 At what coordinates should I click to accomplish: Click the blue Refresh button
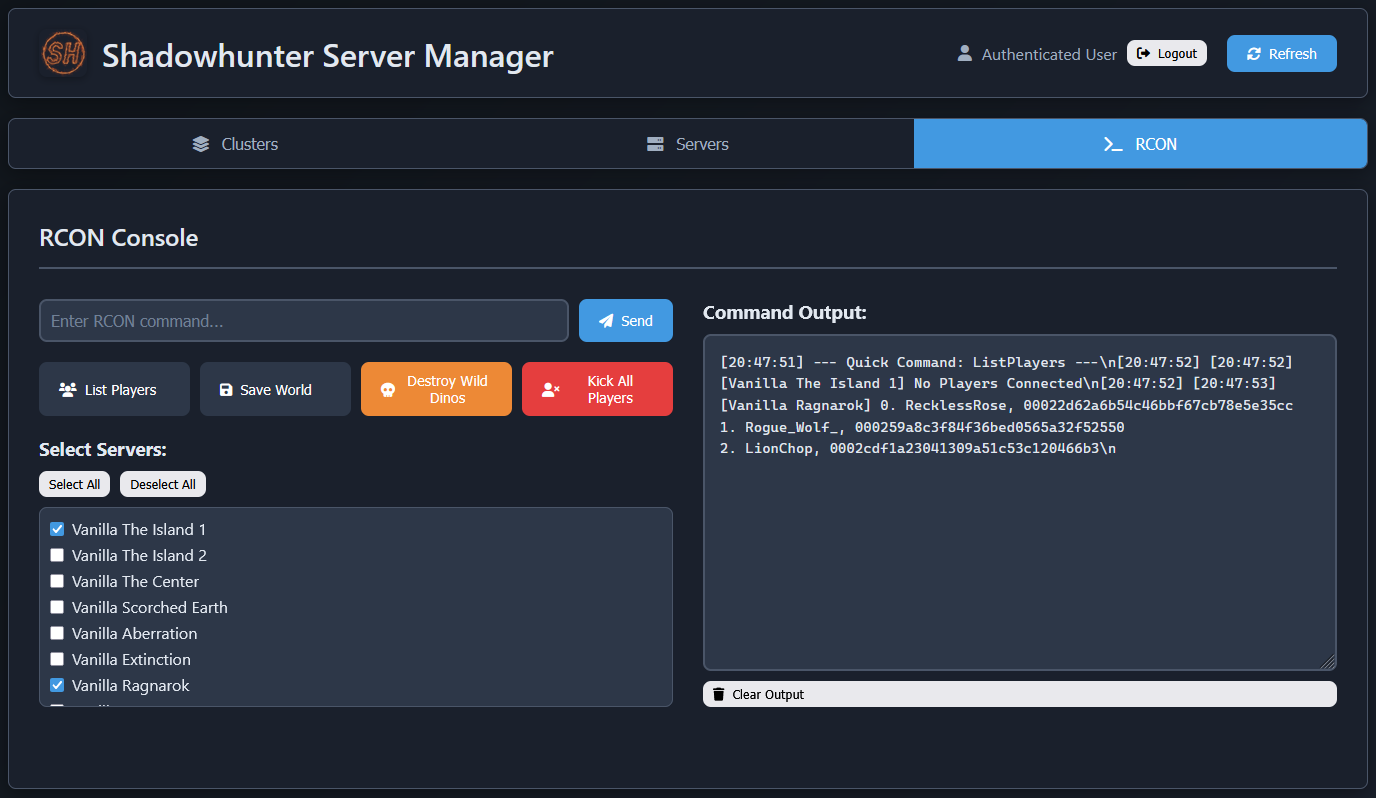[1281, 54]
